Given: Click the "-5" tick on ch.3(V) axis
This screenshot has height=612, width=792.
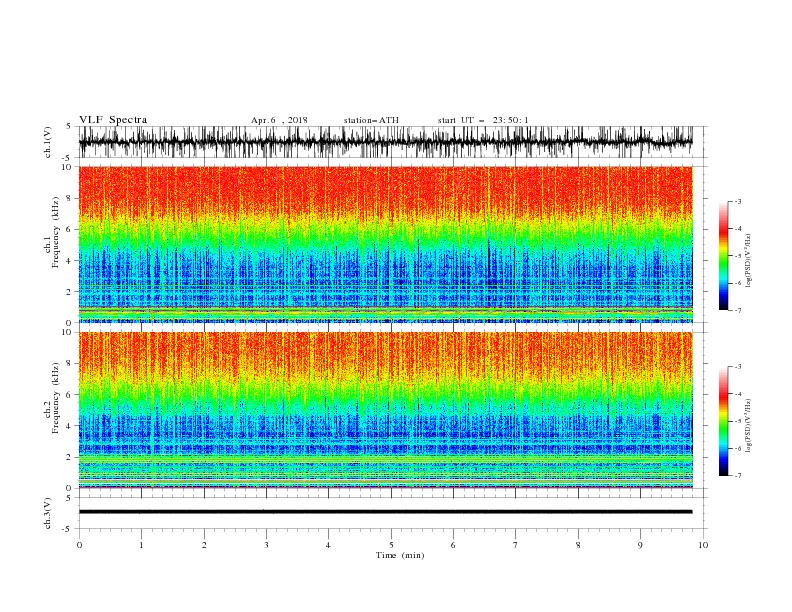Looking at the screenshot, I should point(68,529).
